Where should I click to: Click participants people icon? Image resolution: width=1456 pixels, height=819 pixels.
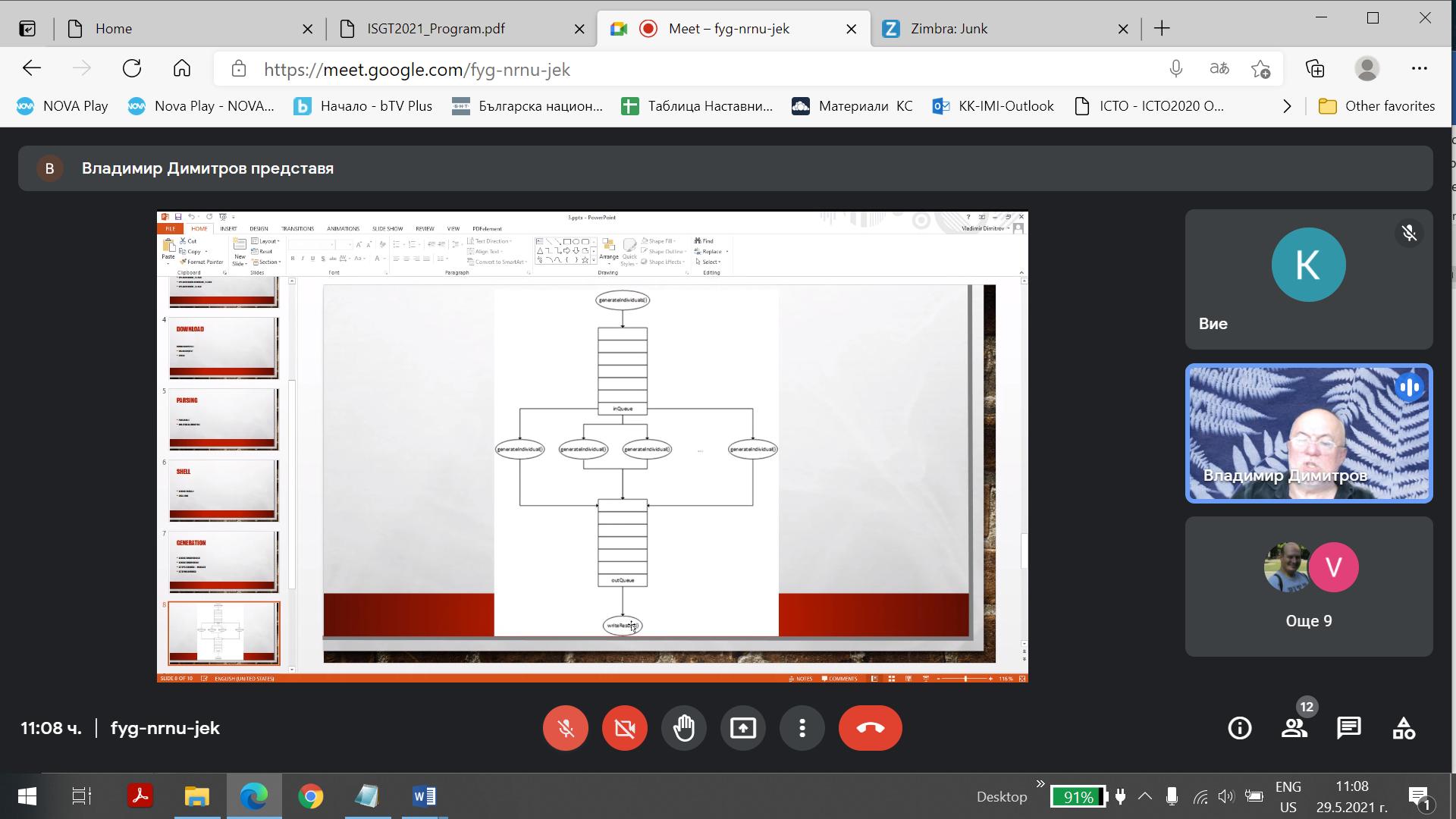click(1294, 727)
